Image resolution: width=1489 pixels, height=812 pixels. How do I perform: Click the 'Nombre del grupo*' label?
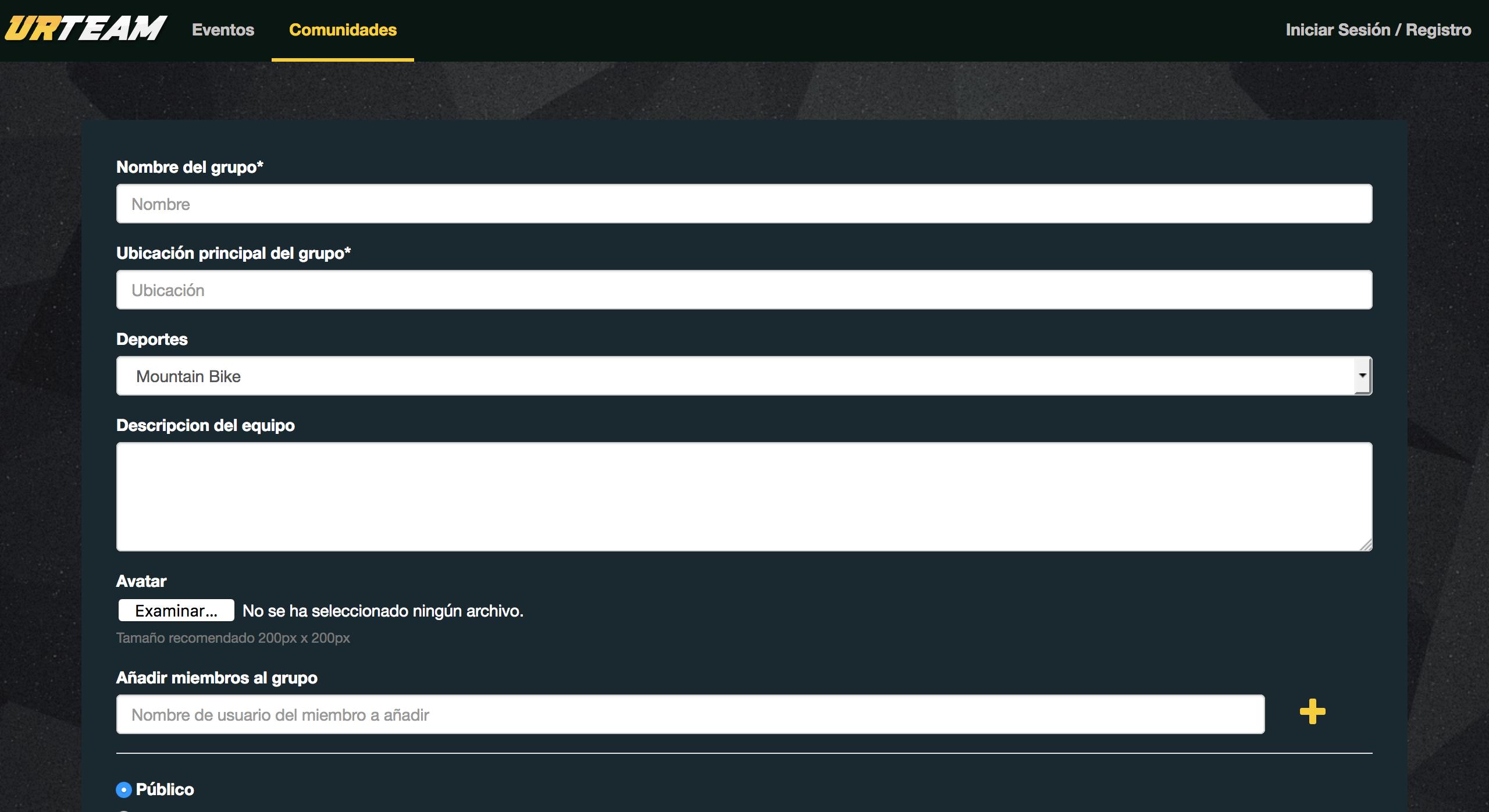[x=190, y=168]
